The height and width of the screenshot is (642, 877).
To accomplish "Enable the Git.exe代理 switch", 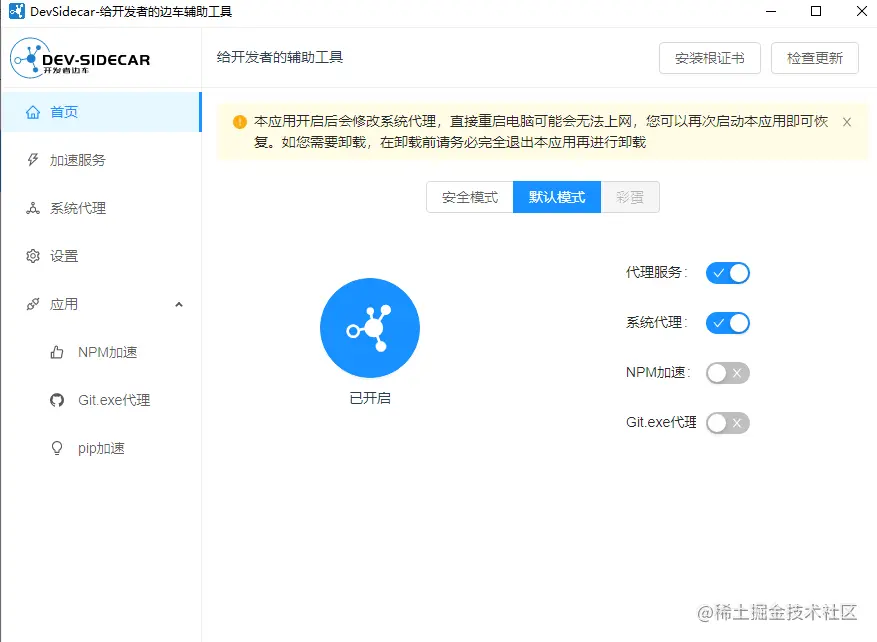I will point(727,423).
